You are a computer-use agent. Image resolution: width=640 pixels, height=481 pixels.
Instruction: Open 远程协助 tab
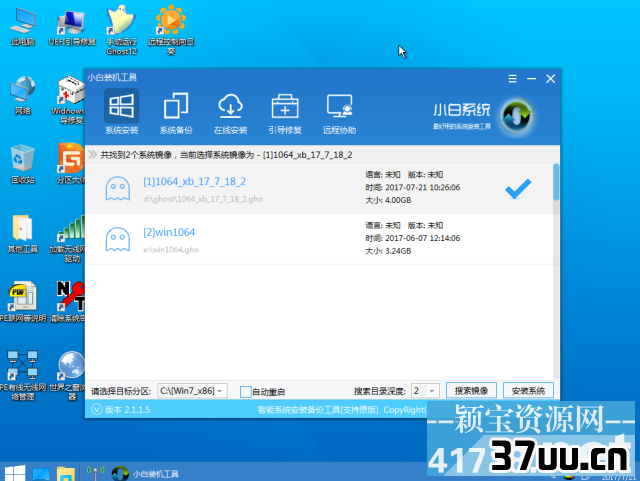click(x=339, y=112)
